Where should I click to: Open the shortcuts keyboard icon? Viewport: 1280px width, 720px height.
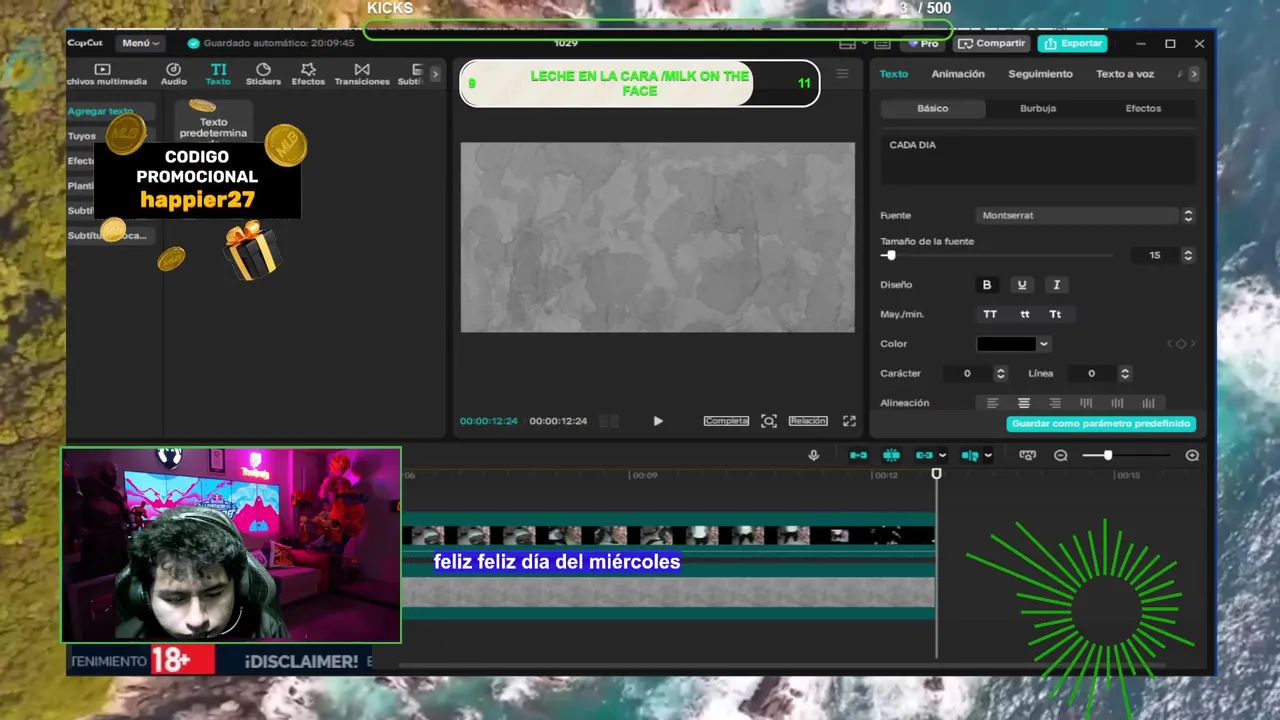[x=882, y=44]
